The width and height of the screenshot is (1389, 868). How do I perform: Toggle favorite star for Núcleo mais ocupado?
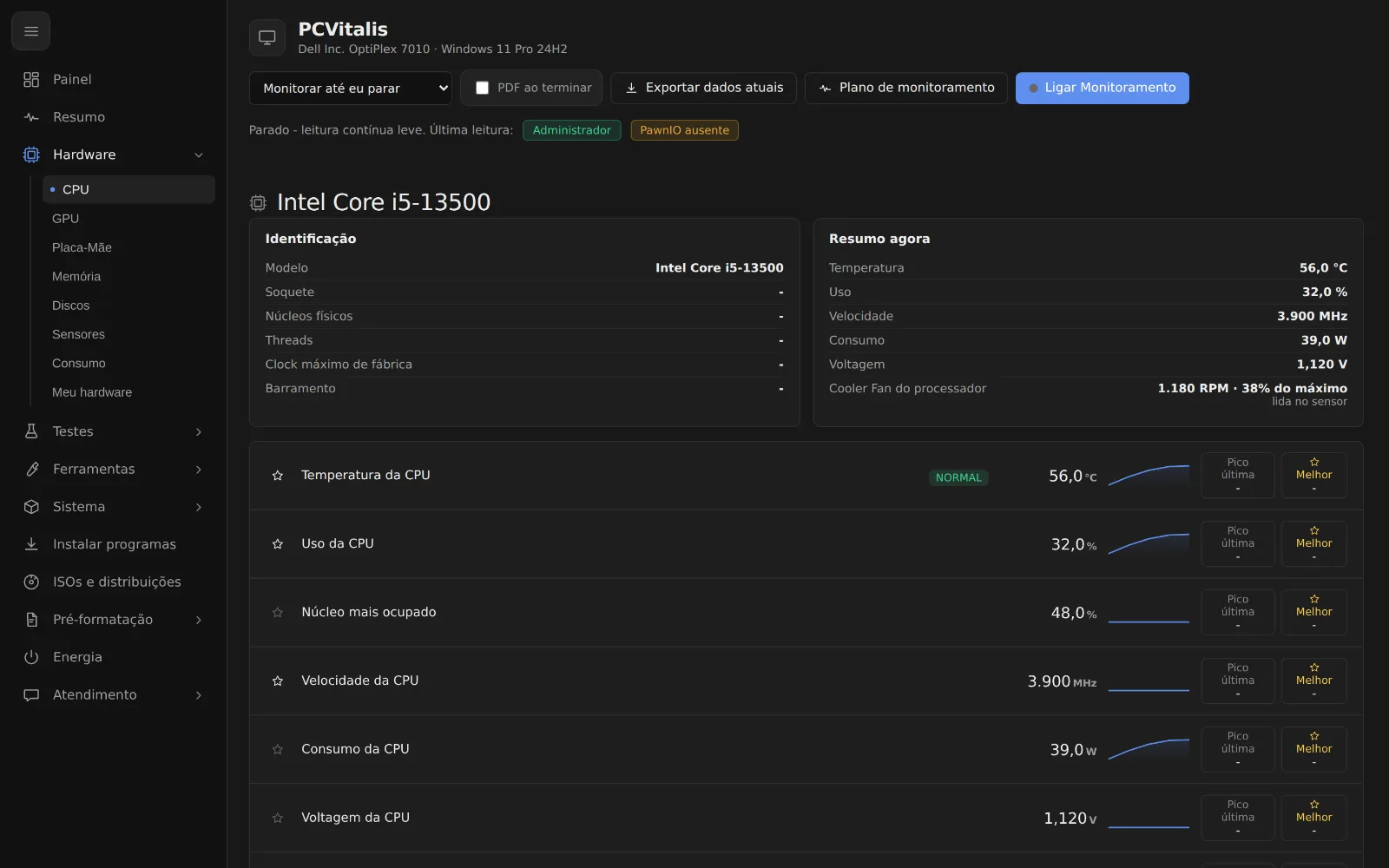(x=278, y=613)
